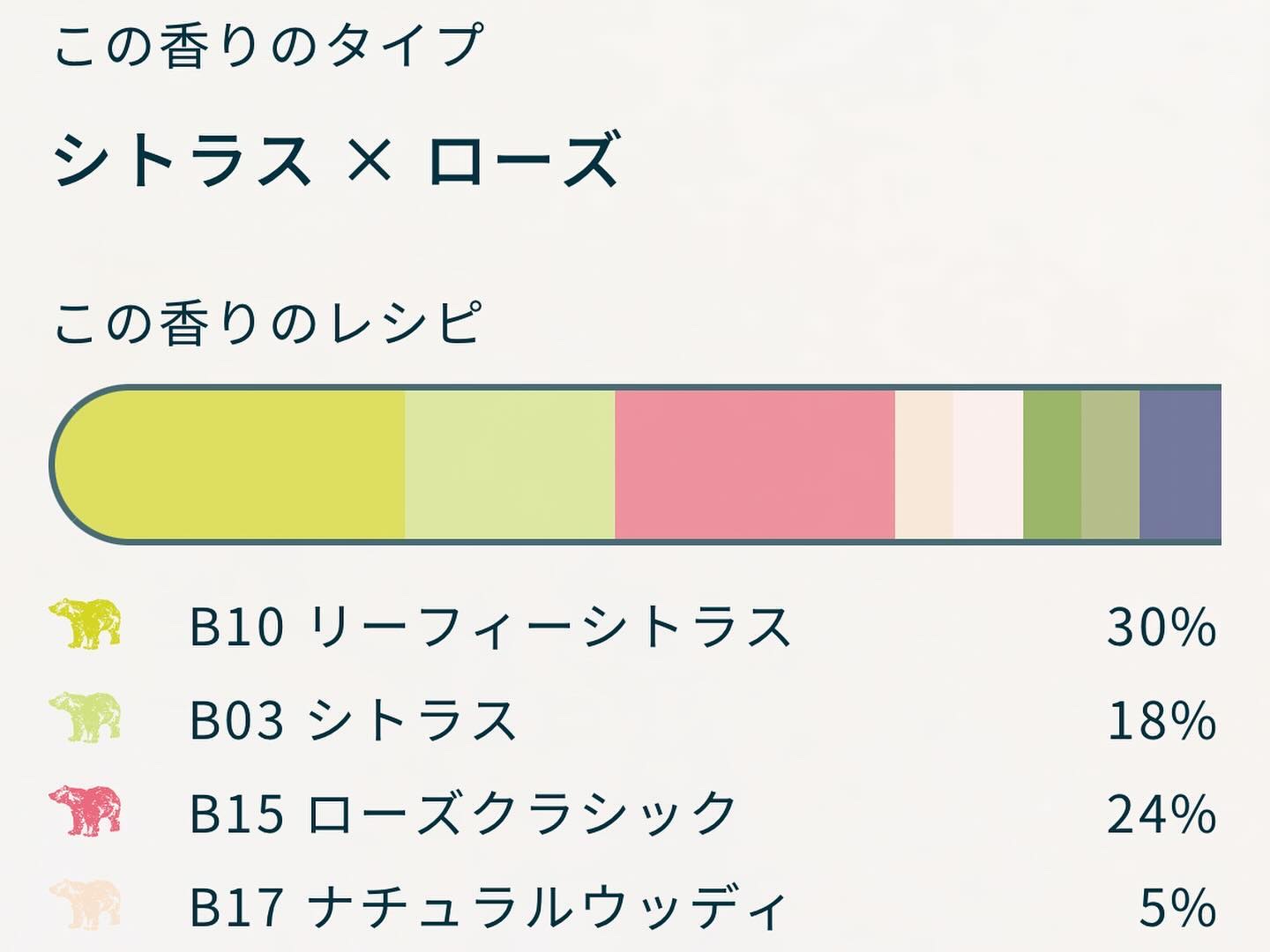Click the peach segment in the recipe bar

pos(923,465)
